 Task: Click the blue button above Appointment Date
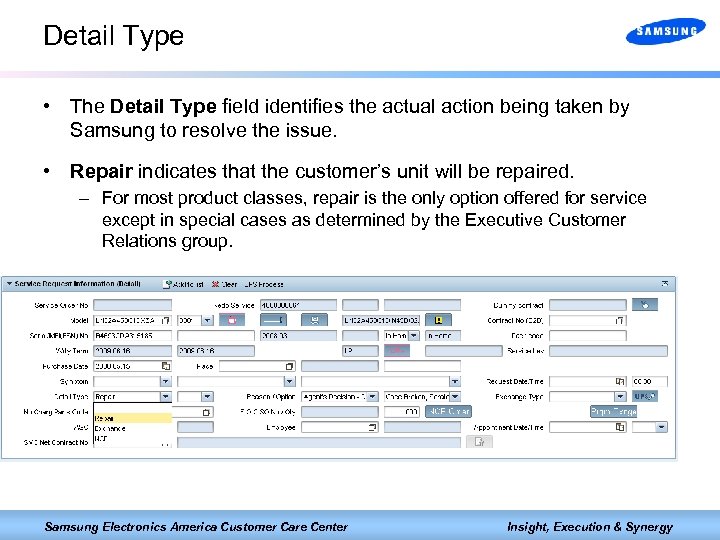pyautogui.click(x=613, y=411)
